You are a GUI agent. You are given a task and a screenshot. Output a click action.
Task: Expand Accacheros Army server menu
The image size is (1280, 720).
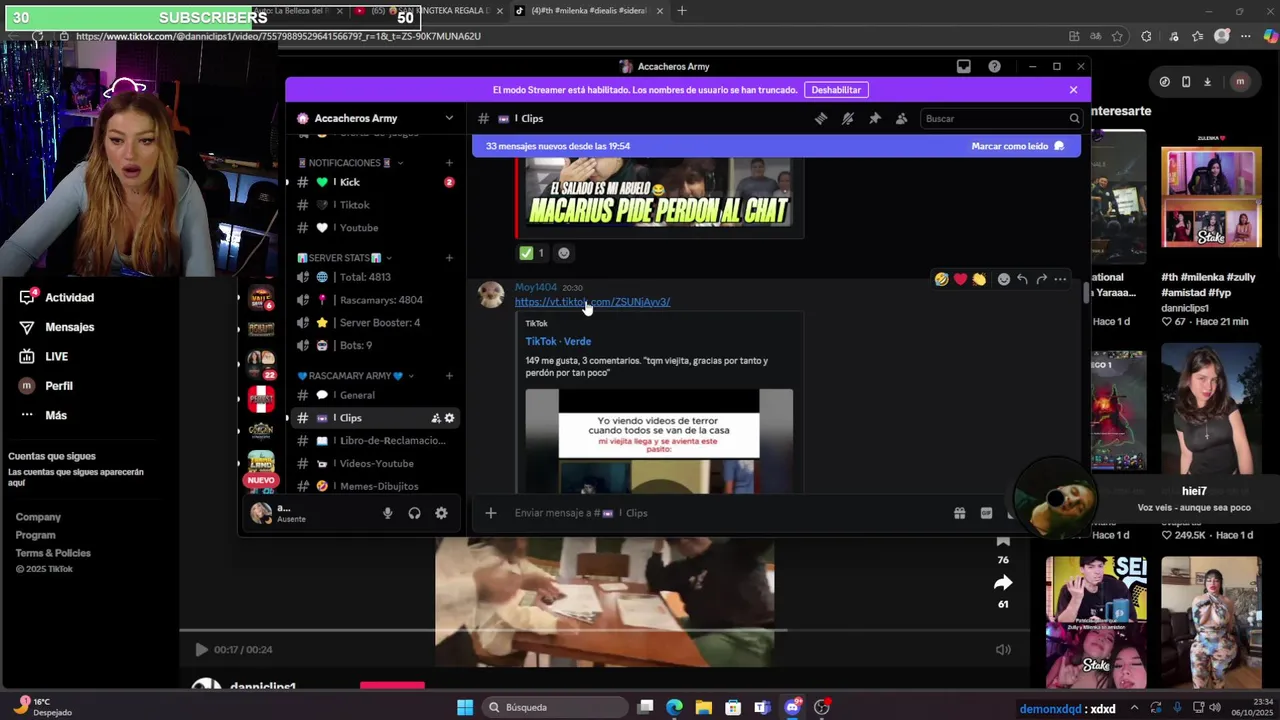pyautogui.click(x=449, y=118)
